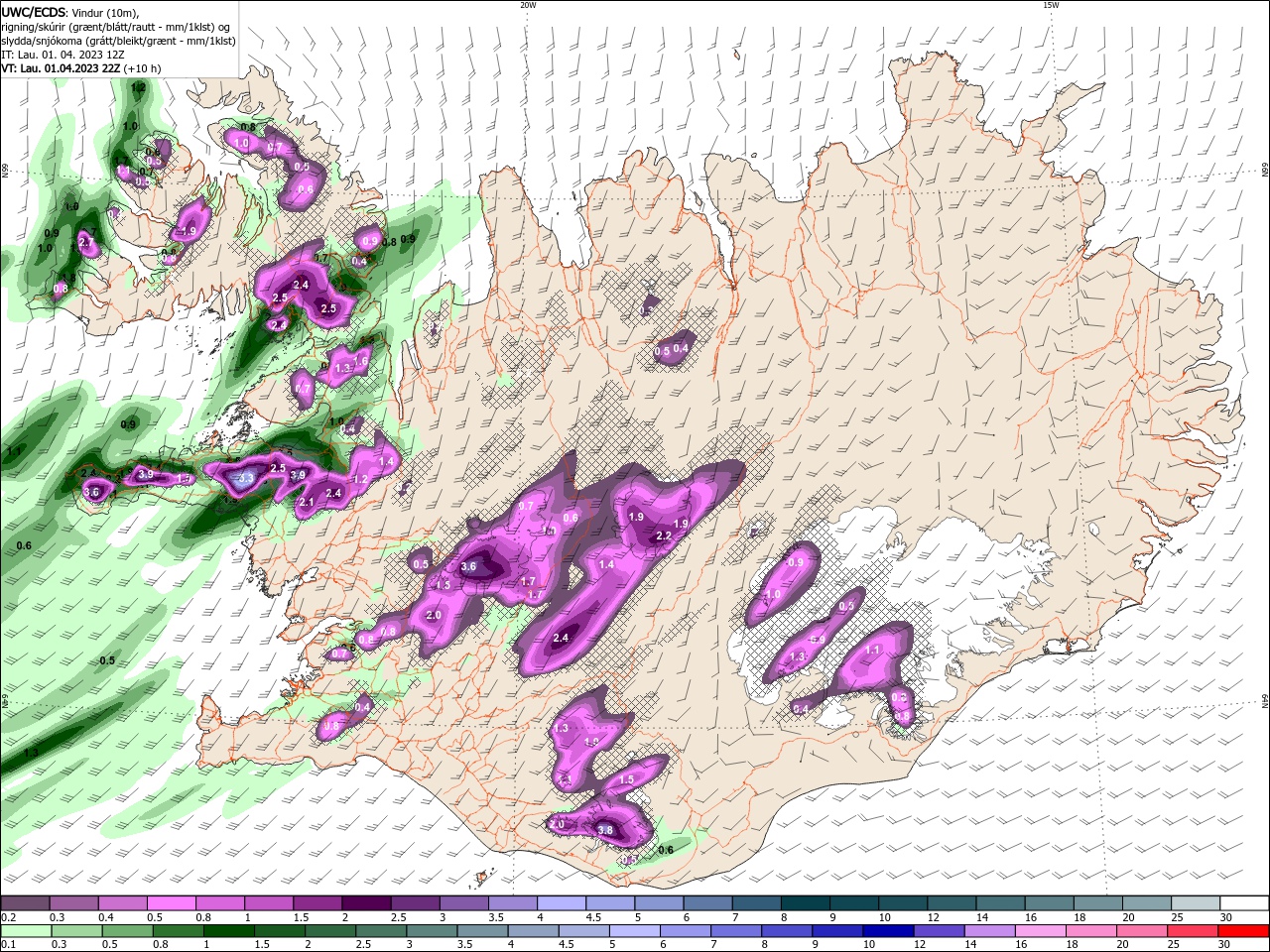Select the darkest green swatch between 1 and 1.5, bottom row

[x=229, y=931]
